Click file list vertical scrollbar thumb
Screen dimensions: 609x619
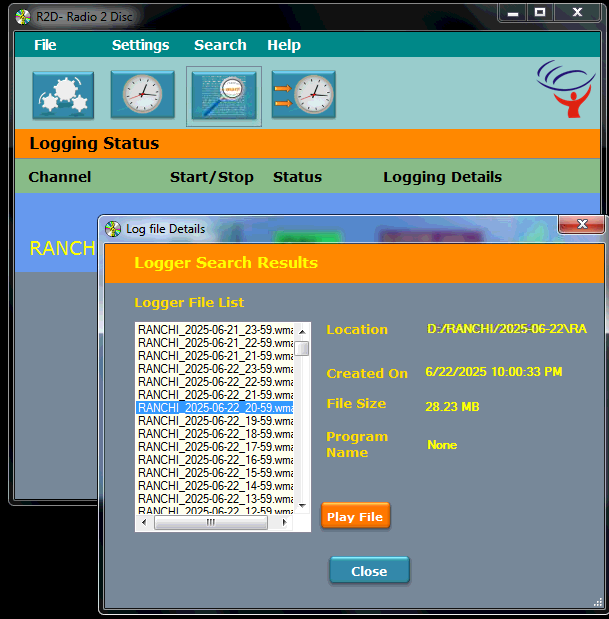[x=302, y=349]
